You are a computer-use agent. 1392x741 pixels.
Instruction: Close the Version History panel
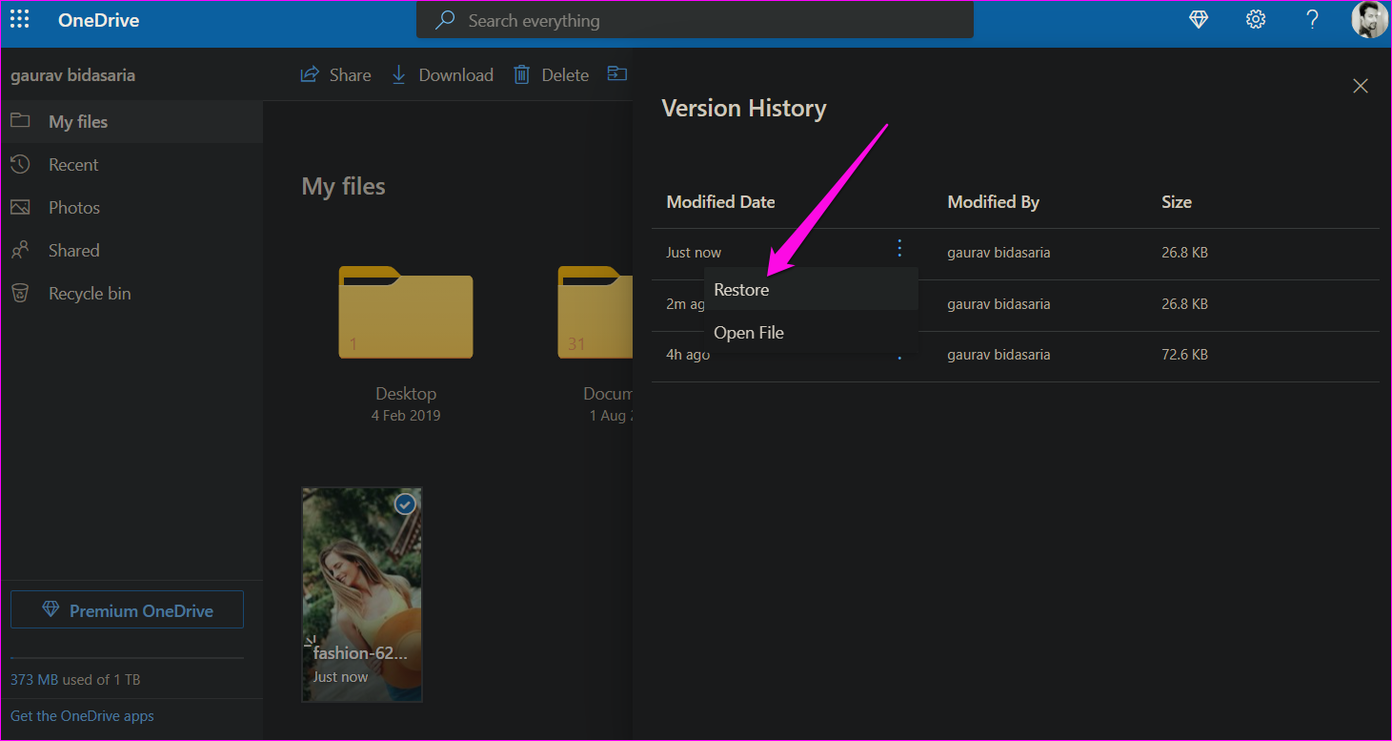coord(1360,86)
